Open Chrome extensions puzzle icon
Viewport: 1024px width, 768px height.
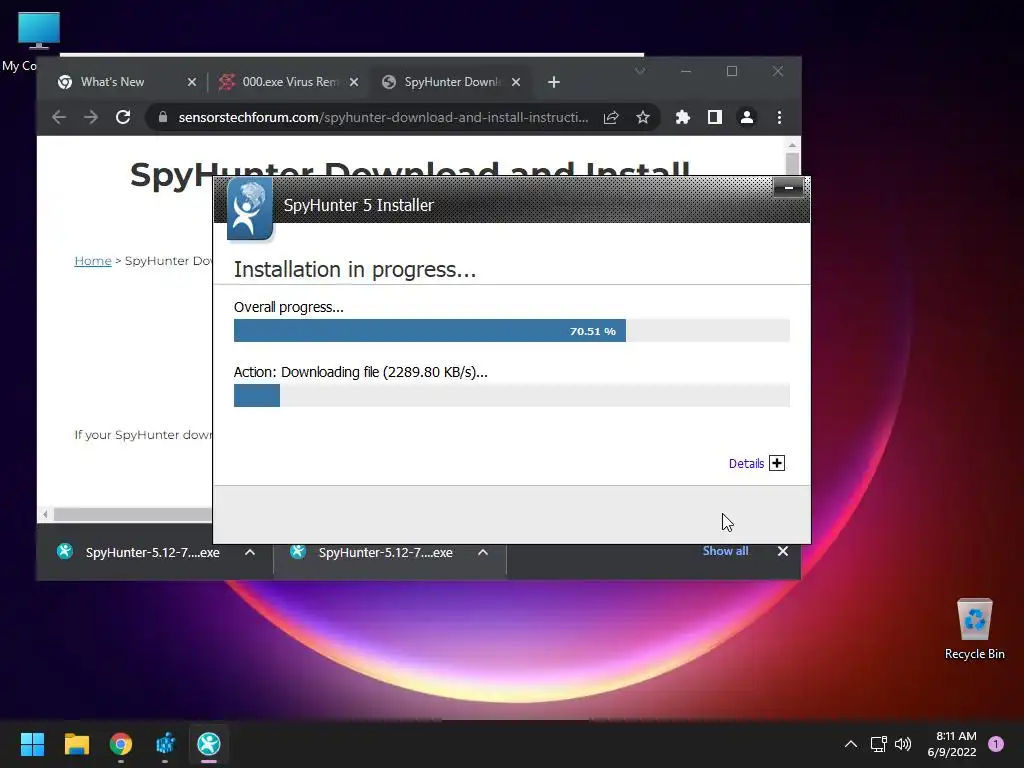[682, 117]
